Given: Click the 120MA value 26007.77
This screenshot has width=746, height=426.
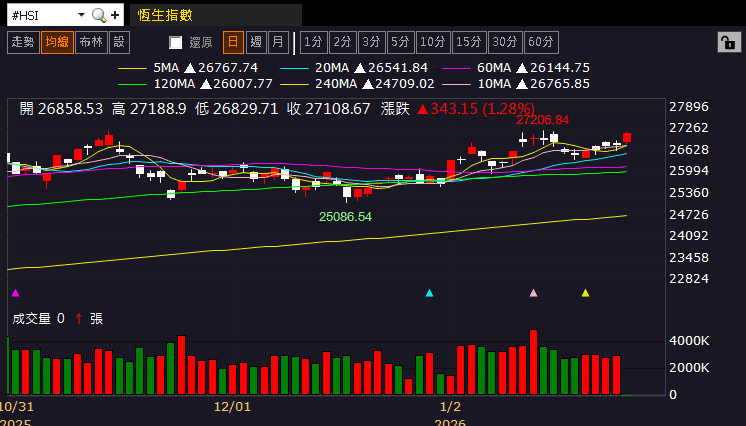Looking at the screenshot, I should click(243, 84).
